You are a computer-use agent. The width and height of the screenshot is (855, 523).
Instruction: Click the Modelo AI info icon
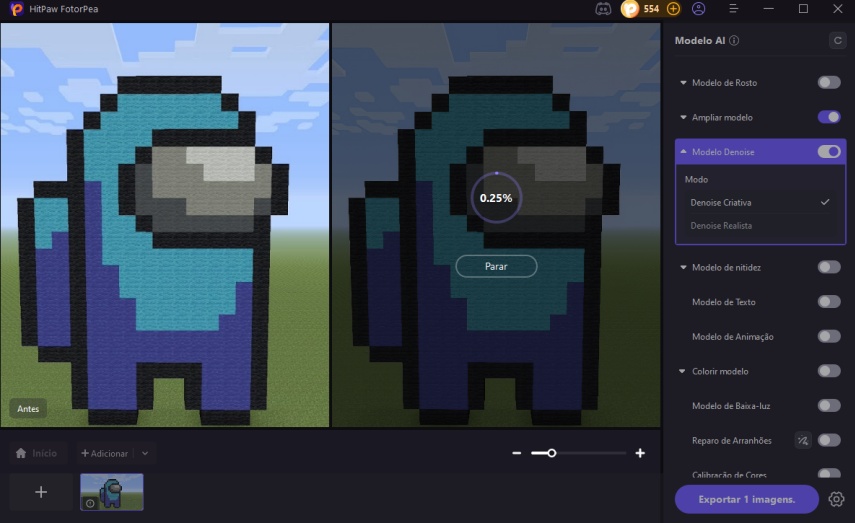[734, 40]
